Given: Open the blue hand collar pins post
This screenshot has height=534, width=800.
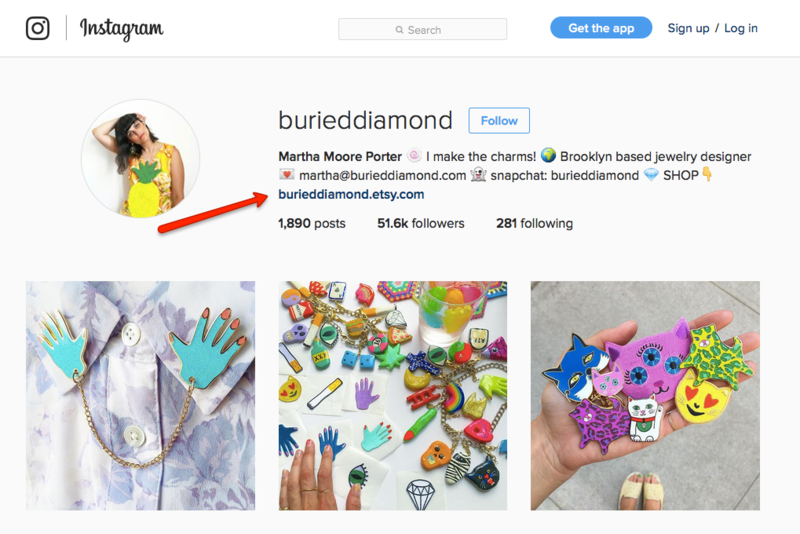Looking at the screenshot, I should 140,395.
